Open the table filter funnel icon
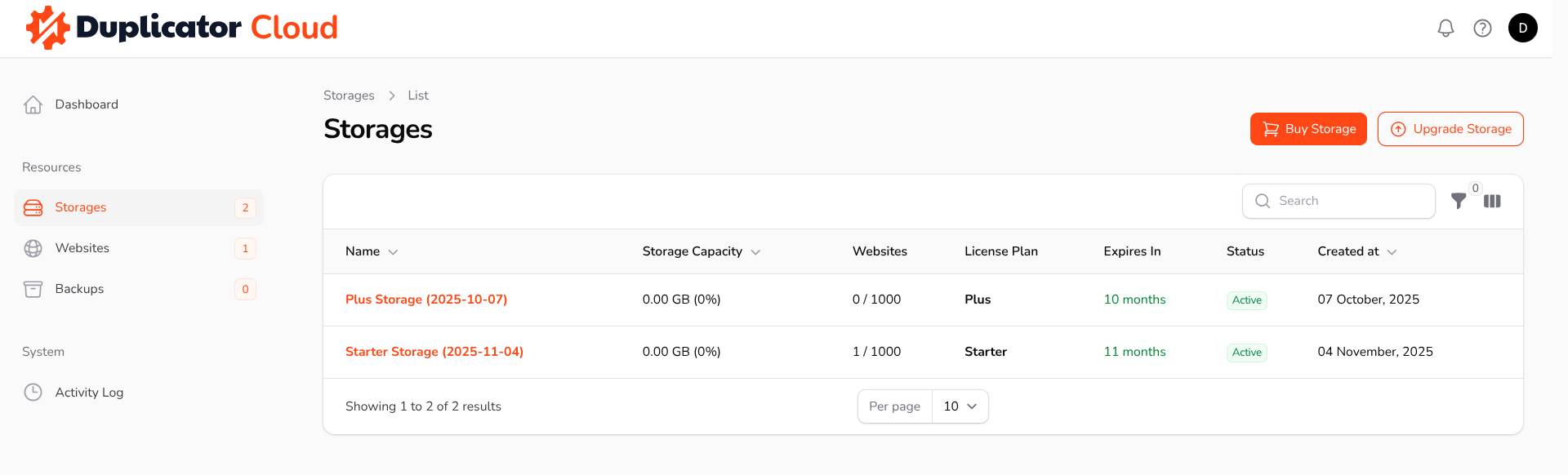This screenshot has height=475, width=1568. (1459, 201)
